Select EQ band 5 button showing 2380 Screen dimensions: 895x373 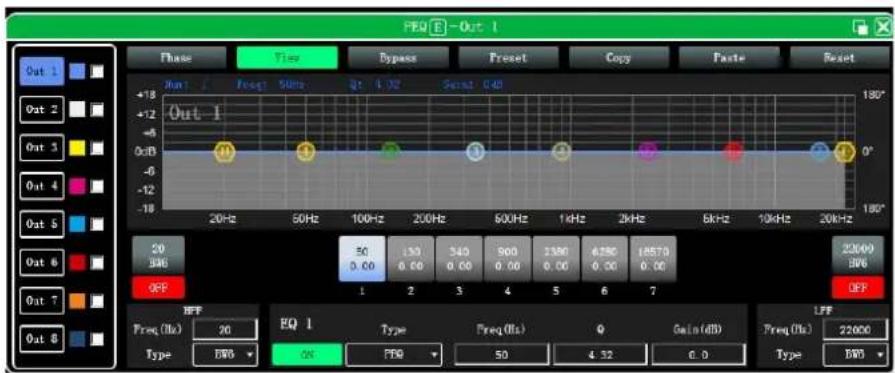pyautogui.click(x=556, y=259)
